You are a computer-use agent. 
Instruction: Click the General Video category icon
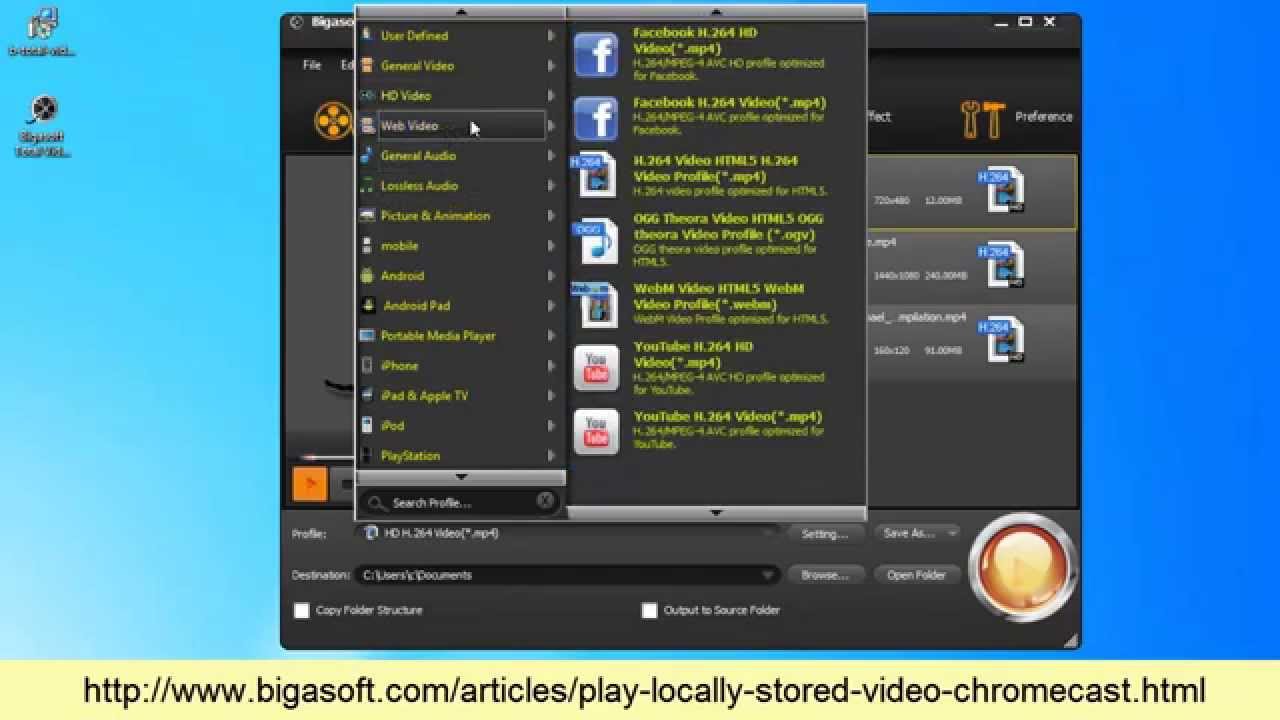(367, 66)
